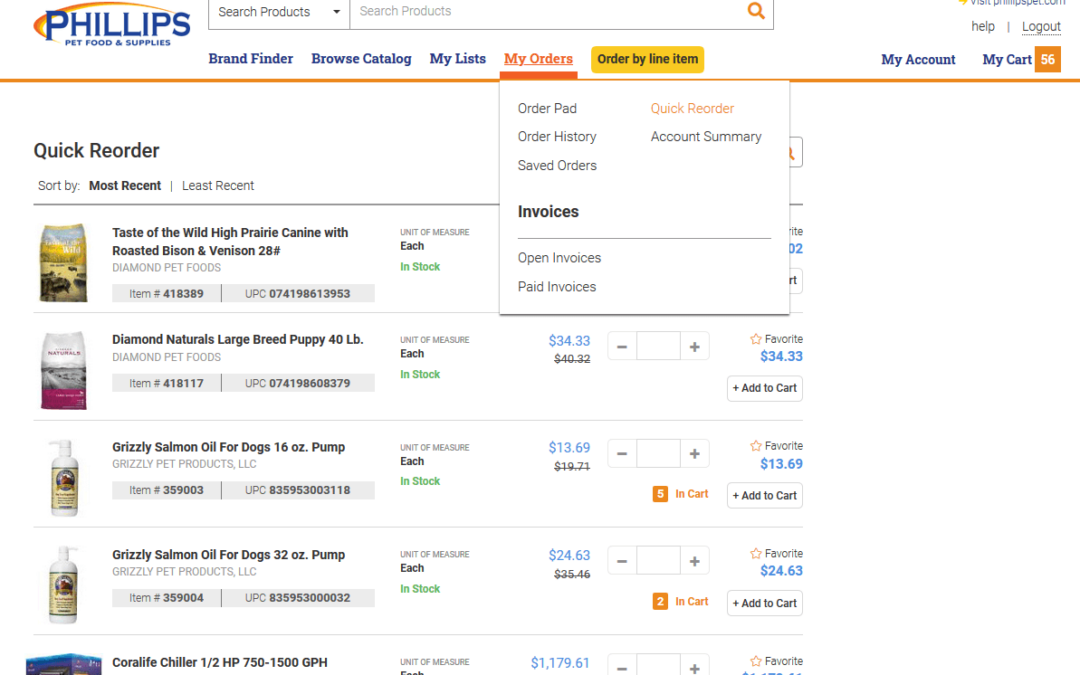Favorite star for Grizzly Salmon Oil 32 oz.

point(756,553)
